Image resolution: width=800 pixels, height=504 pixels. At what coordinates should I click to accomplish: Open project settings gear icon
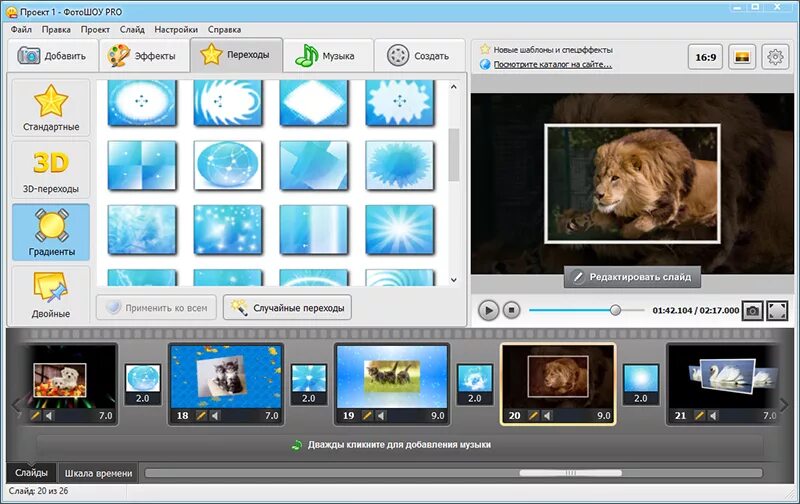tap(775, 57)
